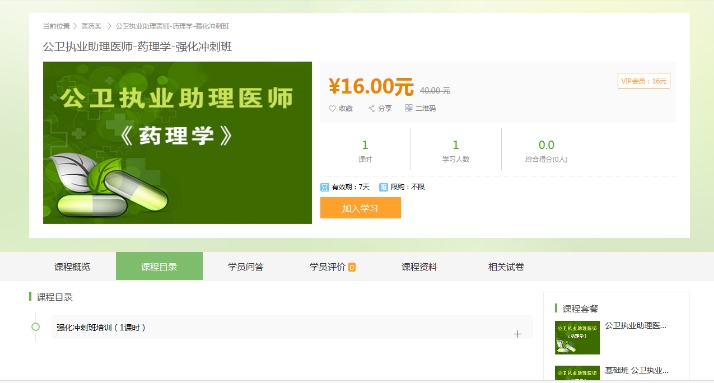Viewport: 714px width, 383px height.
Task: Click the course name breadcrumb link
Action: pos(172,26)
